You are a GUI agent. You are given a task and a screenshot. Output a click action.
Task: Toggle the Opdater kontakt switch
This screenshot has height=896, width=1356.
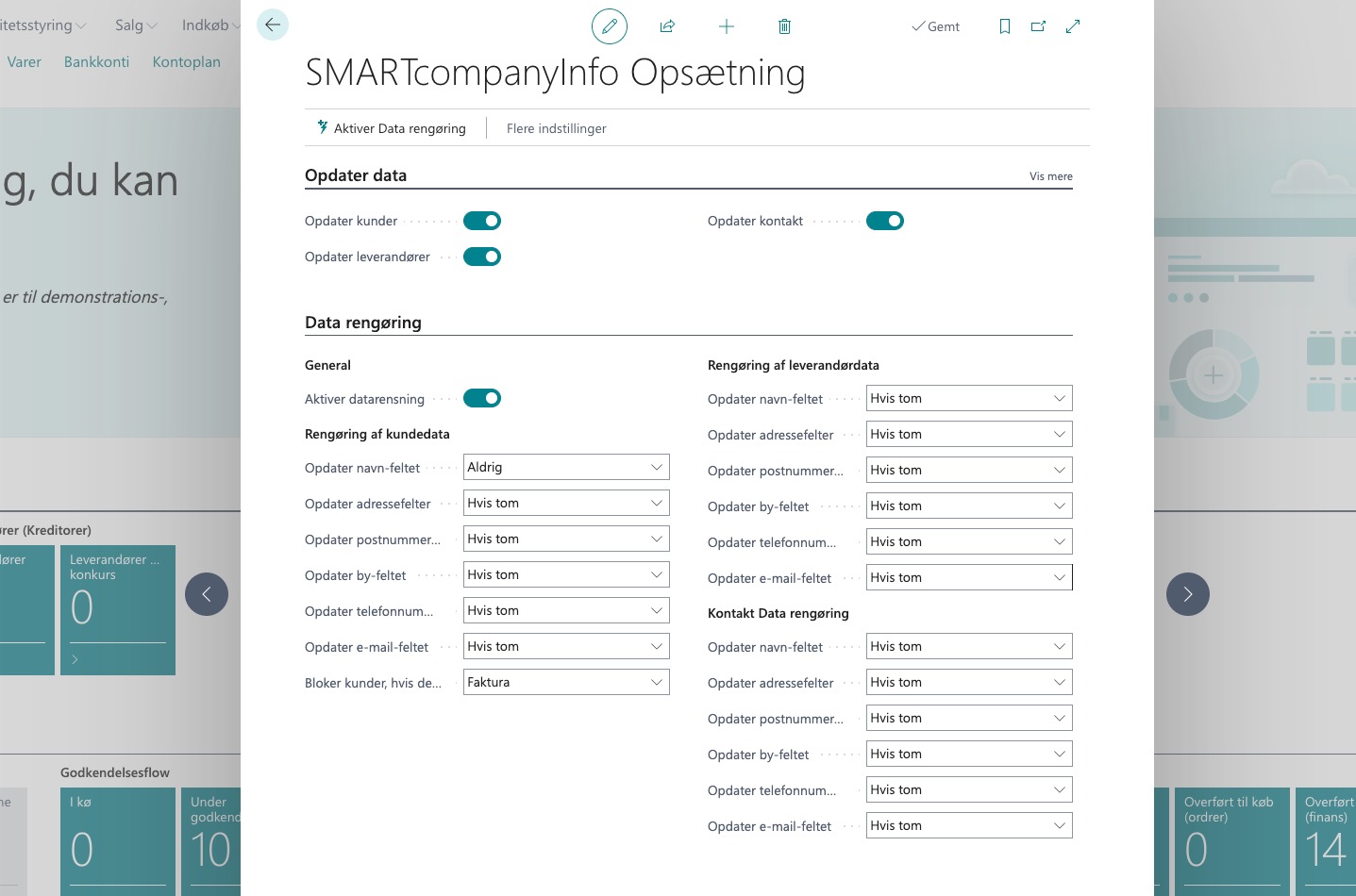[885, 221]
